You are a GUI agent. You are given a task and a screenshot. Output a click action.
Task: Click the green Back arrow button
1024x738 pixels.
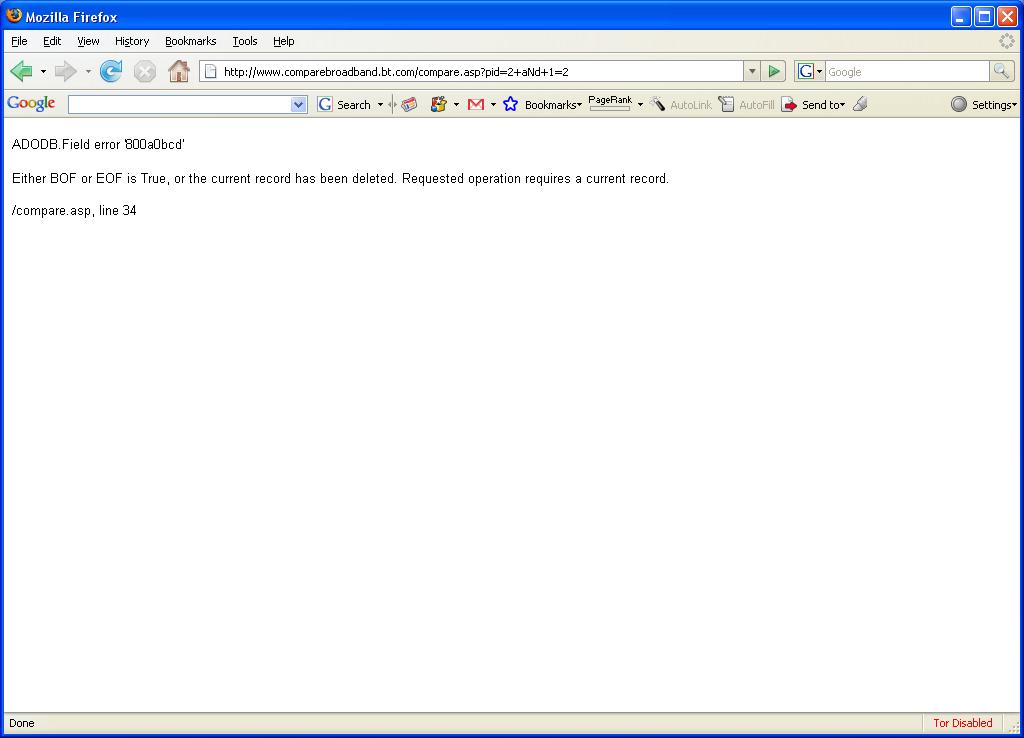click(x=22, y=71)
